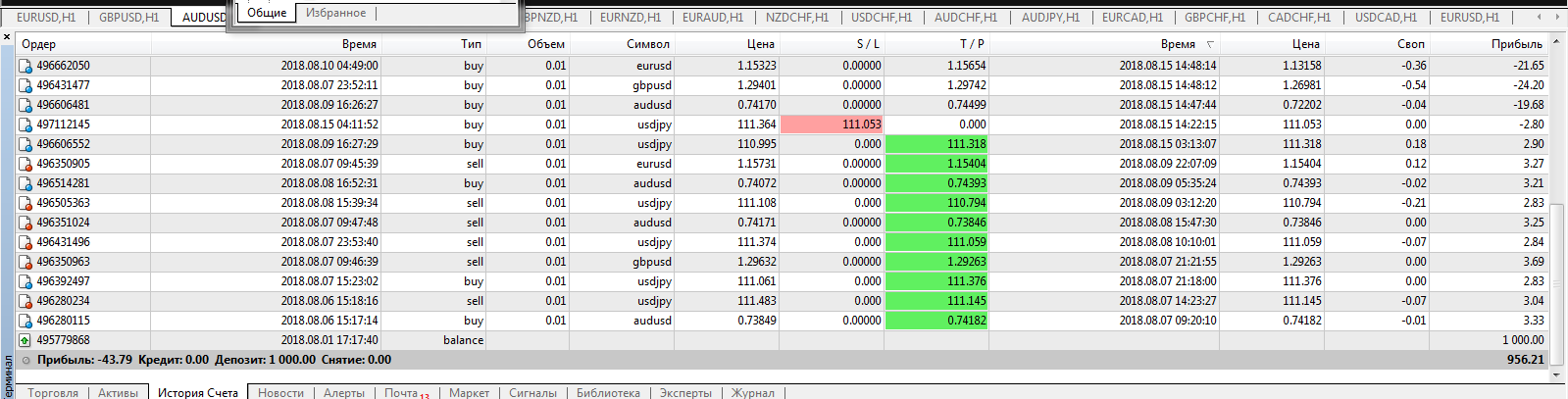1568x399 pixels.
Task: Switch to the NZDCHF,H1 chart tab
Action: 797,17
